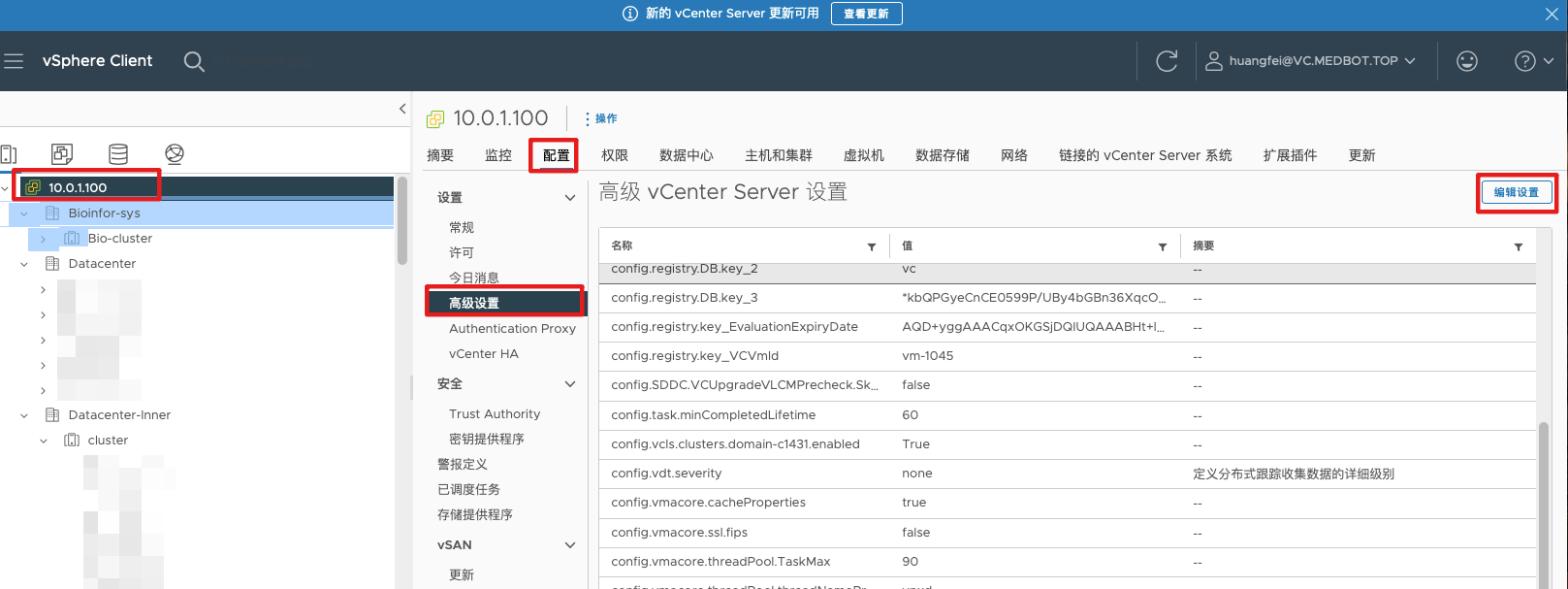Screen dimensions: 1568x589
Task: Switch to Networking inventory view
Action: [175, 154]
